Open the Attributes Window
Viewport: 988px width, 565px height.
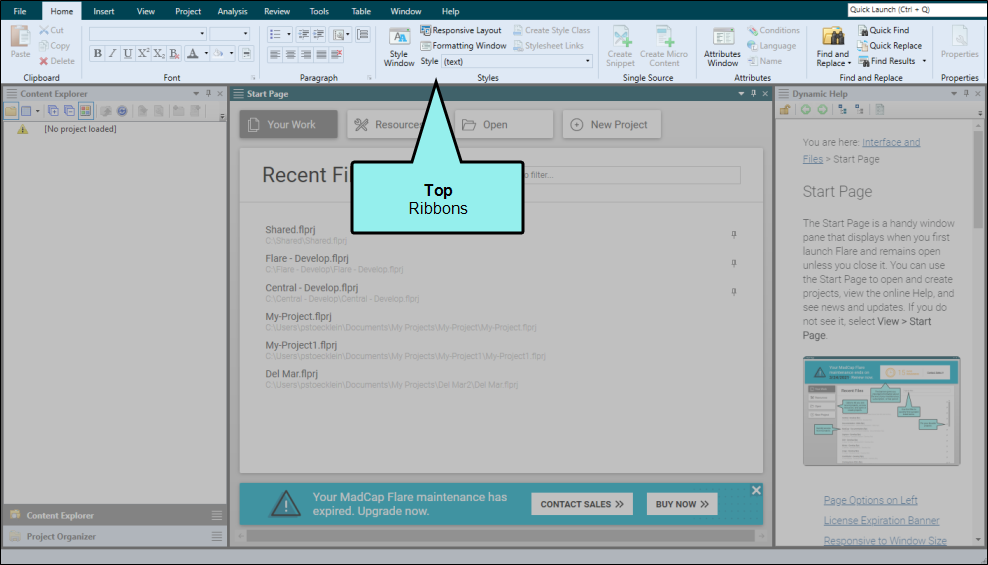click(x=722, y=47)
